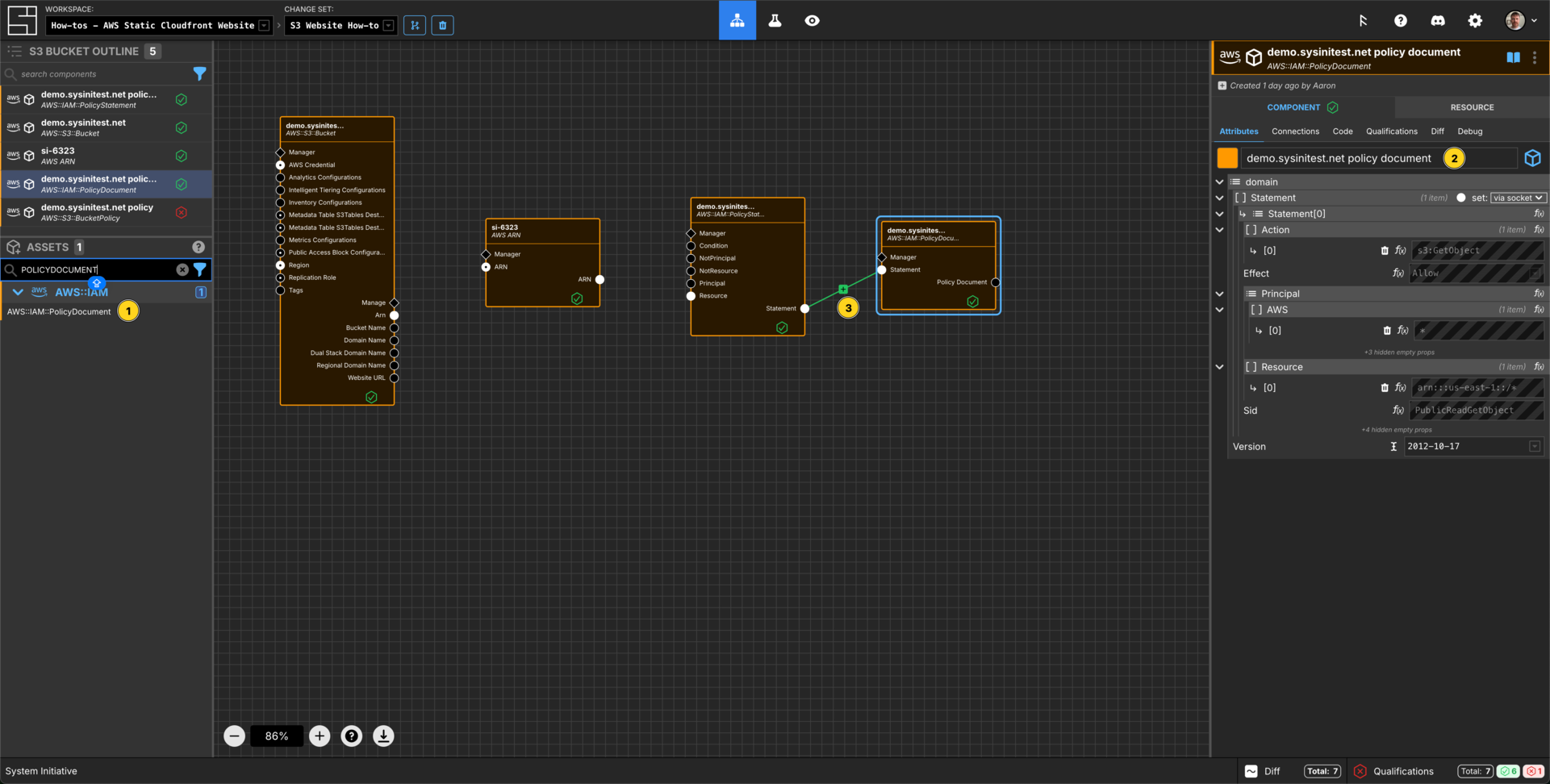Open the Change Set dropdown

tap(340, 25)
